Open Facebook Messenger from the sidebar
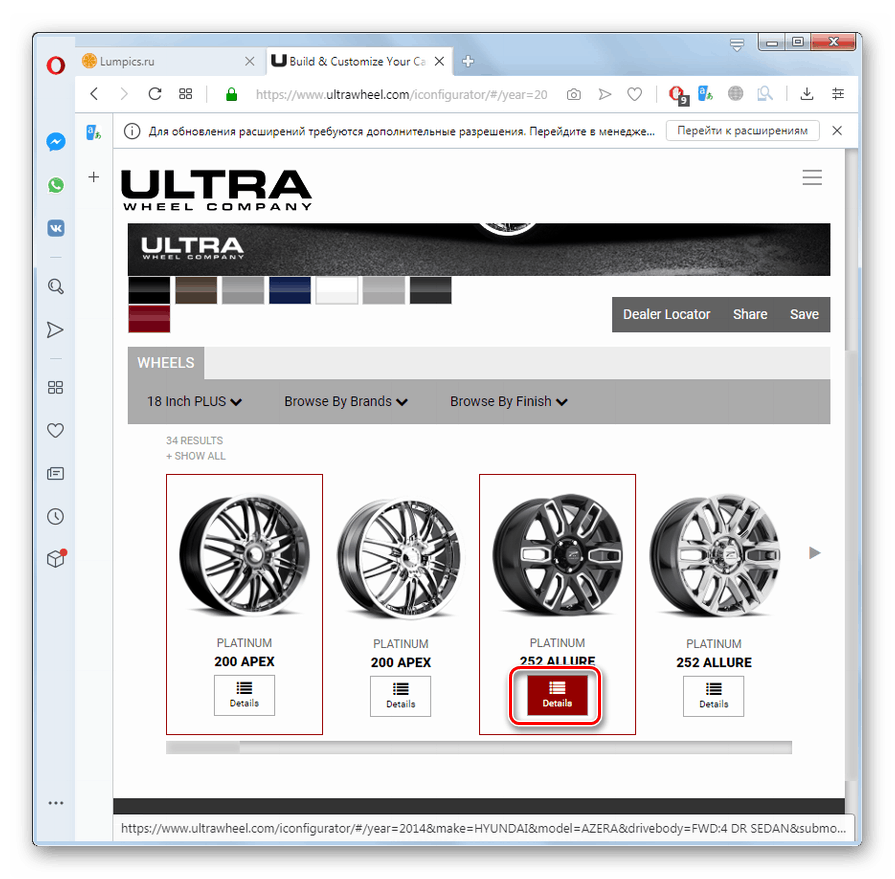 (55, 142)
